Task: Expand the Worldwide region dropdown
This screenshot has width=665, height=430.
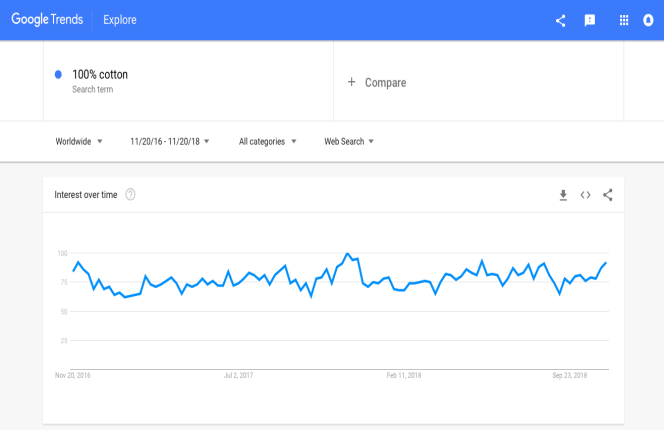Action: 79,142
